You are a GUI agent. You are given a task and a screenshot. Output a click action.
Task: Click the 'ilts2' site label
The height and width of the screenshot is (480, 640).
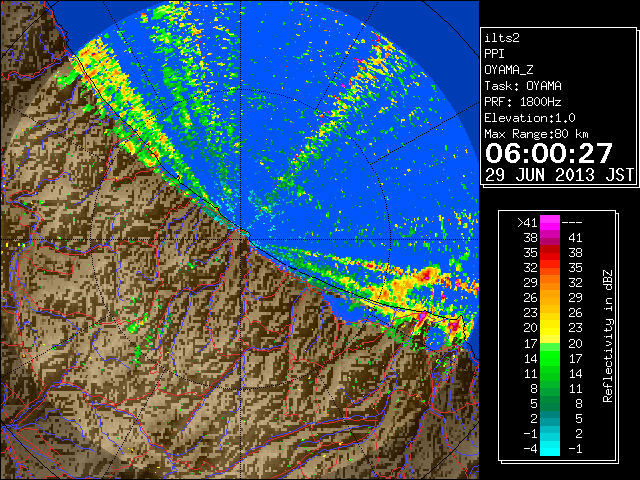pyautogui.click(x=502, y=38)
